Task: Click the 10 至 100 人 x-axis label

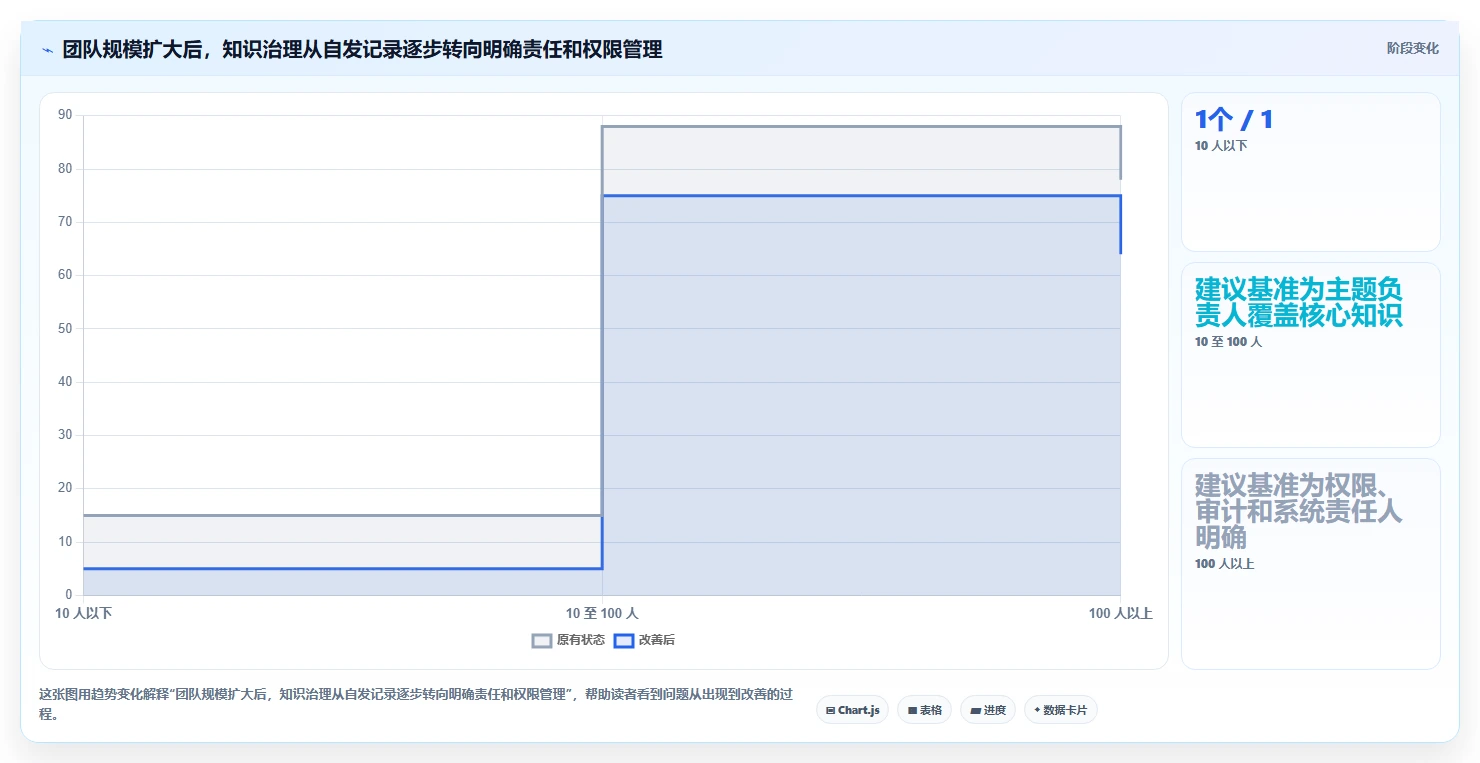Action: (x=602, y=614)
